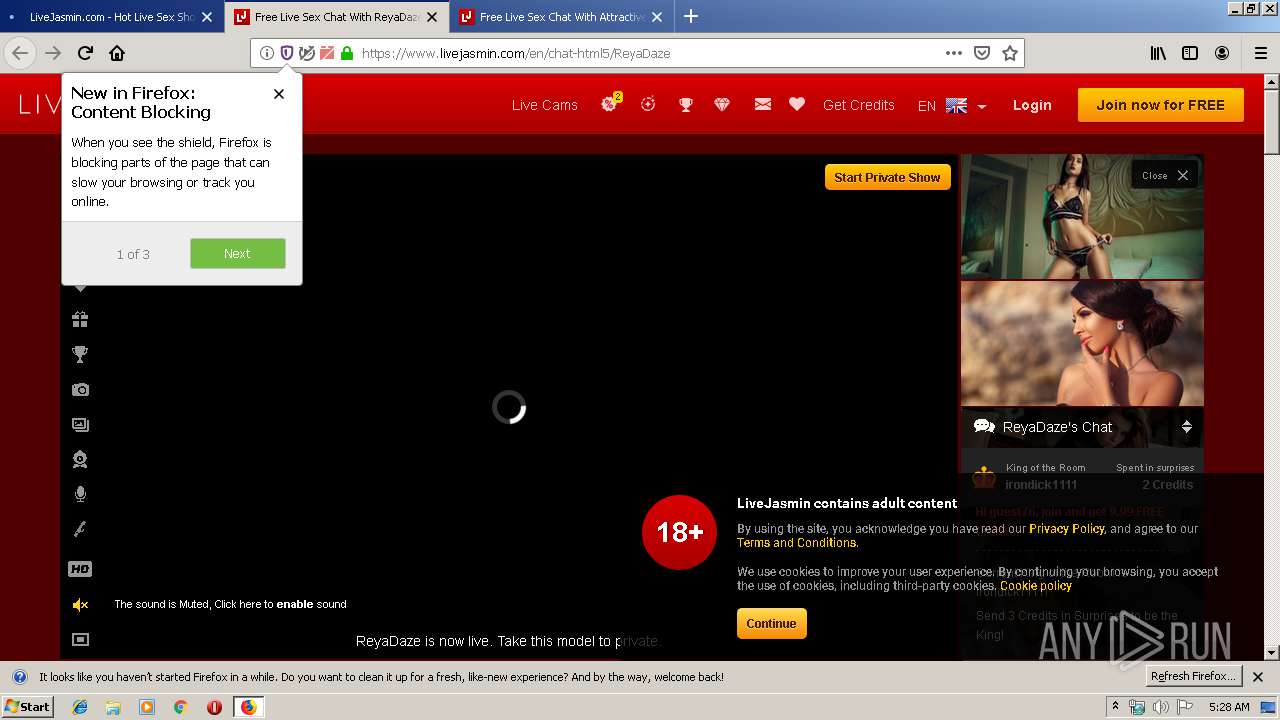The height and width of the screenshot is (720, 1280).
Task: Click the gift surprise icon in sidebar
Action: (80, 320)
